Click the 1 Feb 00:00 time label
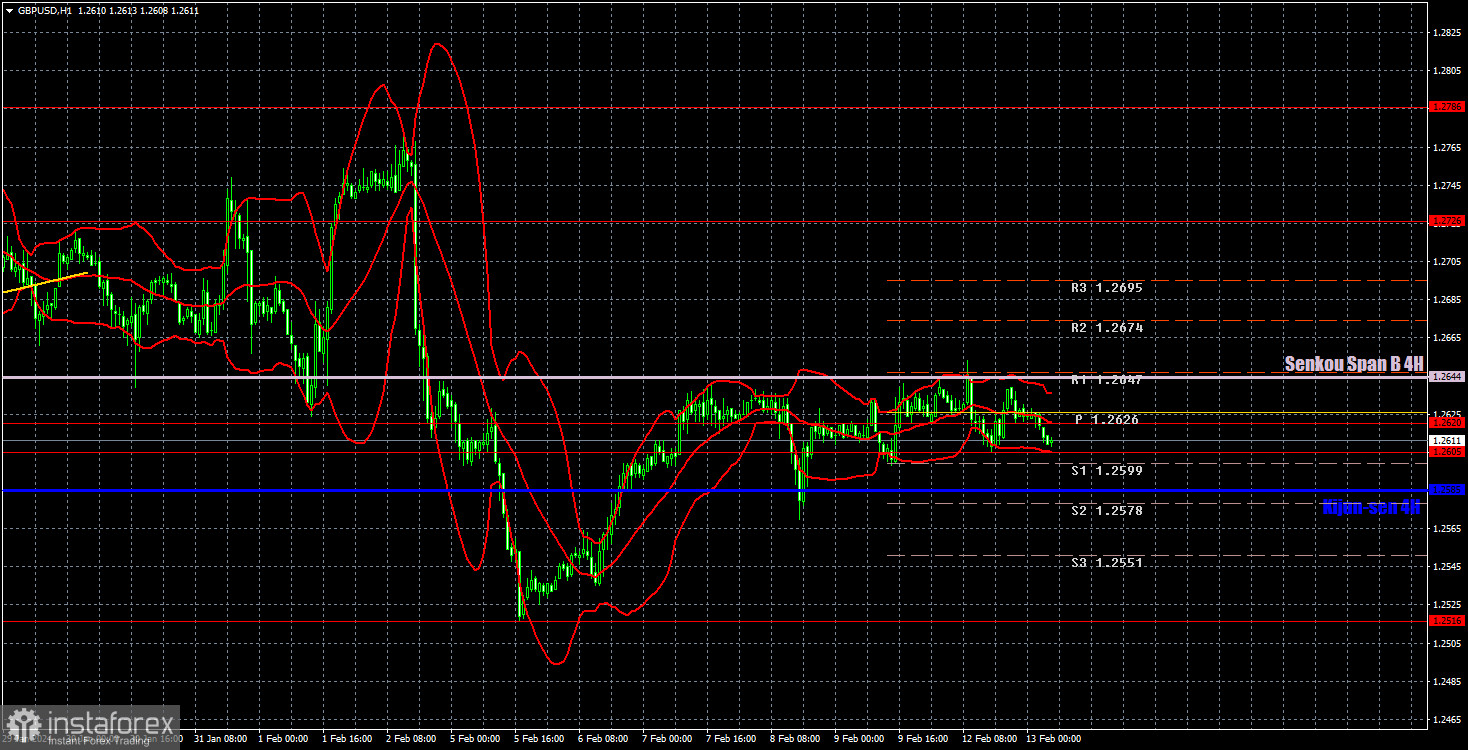This screenshot has width=1468, height=750. [x=284, y=739]
